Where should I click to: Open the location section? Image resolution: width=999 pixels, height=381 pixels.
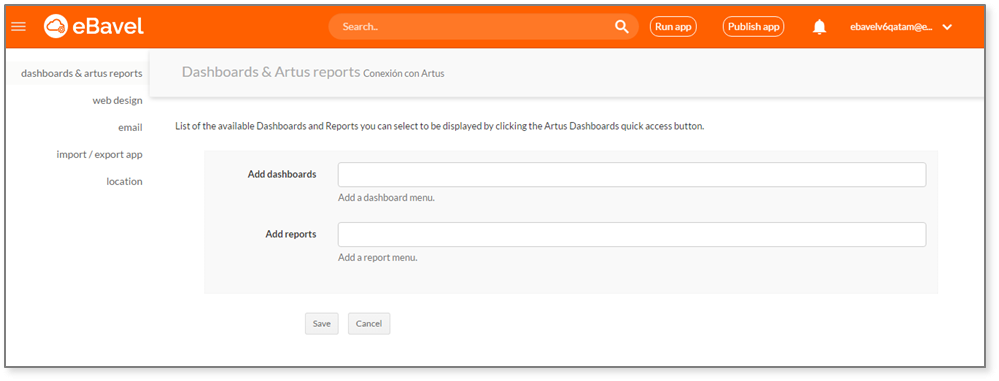(124, 182)
